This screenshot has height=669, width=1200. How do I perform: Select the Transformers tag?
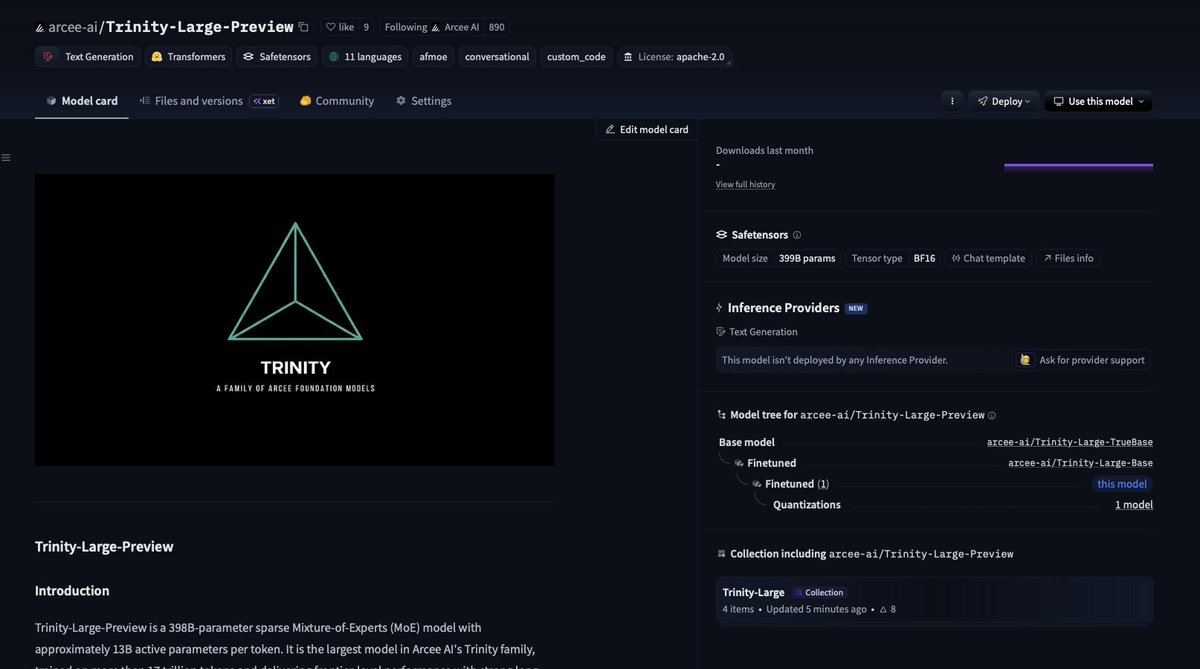(188, 57)
